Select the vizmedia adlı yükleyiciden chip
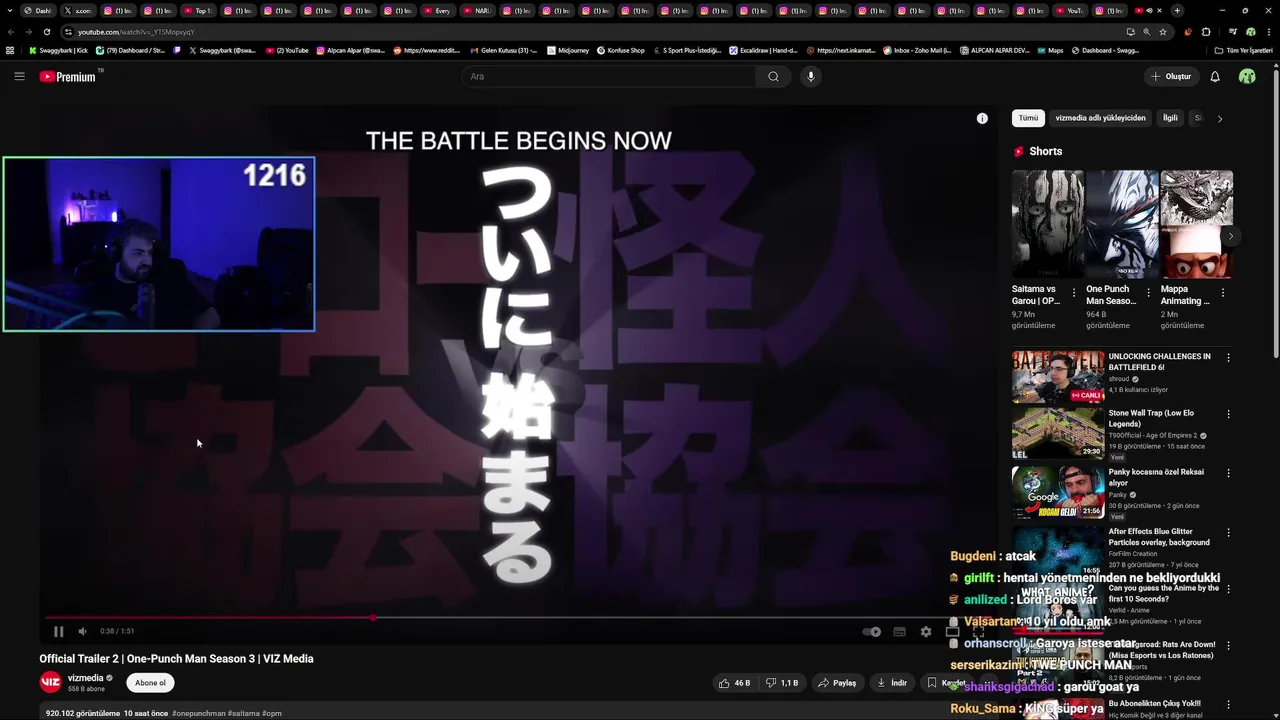The height and width of the screenshot is (720, 1280). click(1100, 118)
